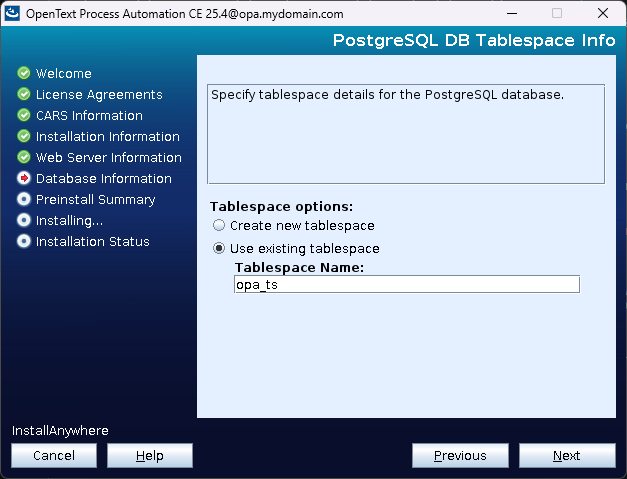Click the Welcome step label

[64, 74]
